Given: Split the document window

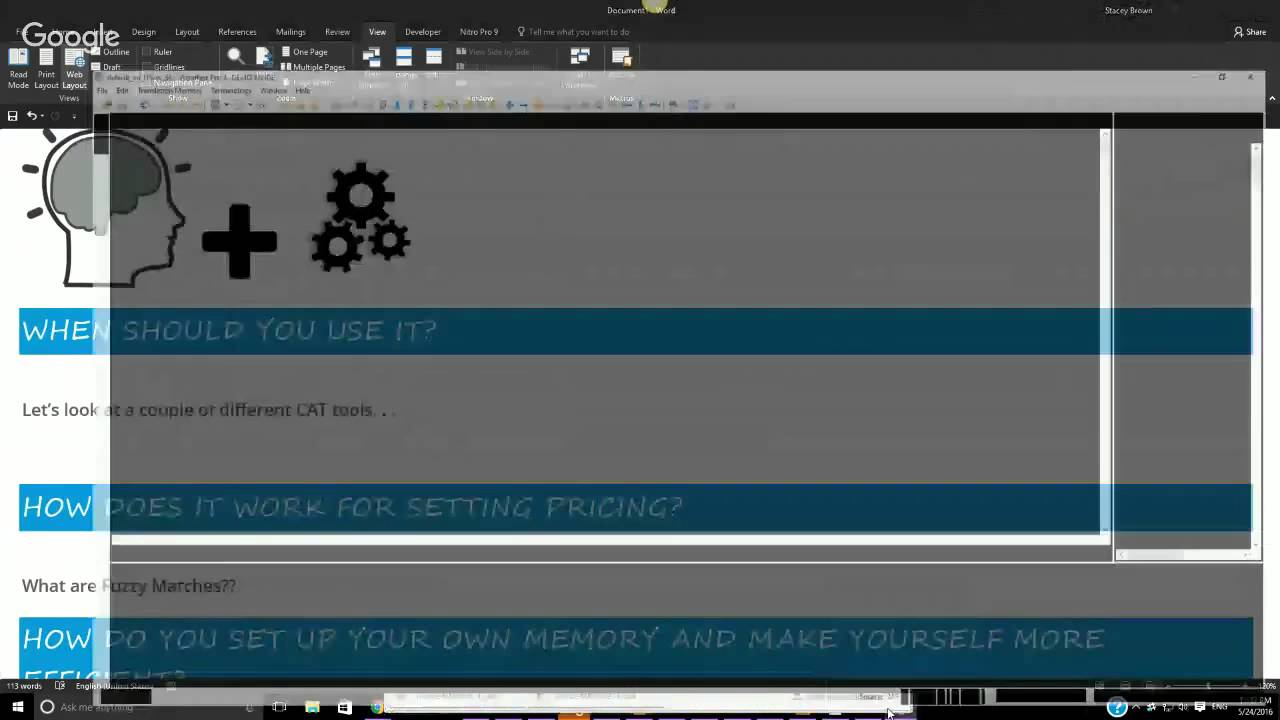Looking at the screenshot, I should [x=433, y=57].
